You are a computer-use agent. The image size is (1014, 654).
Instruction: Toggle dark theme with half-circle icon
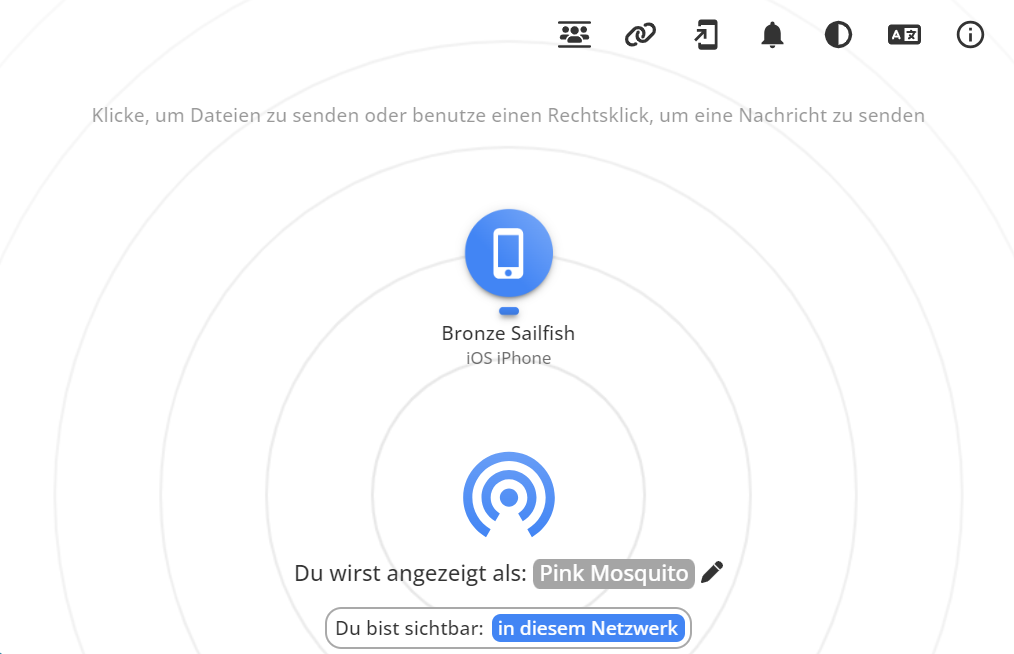click(838, 35)
